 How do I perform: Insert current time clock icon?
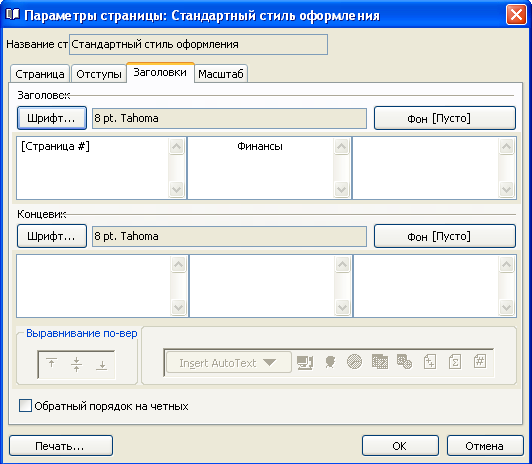pos(355,362)
